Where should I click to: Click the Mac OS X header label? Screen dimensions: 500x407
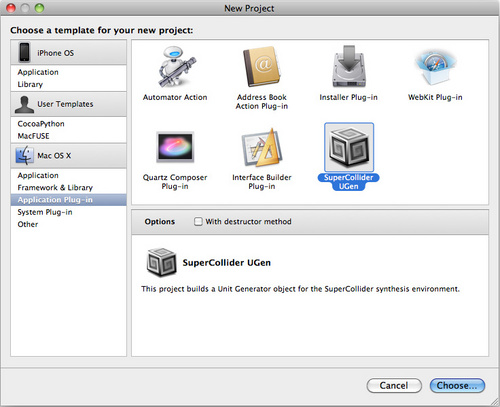pyautogui.click(x=54, y=156)
